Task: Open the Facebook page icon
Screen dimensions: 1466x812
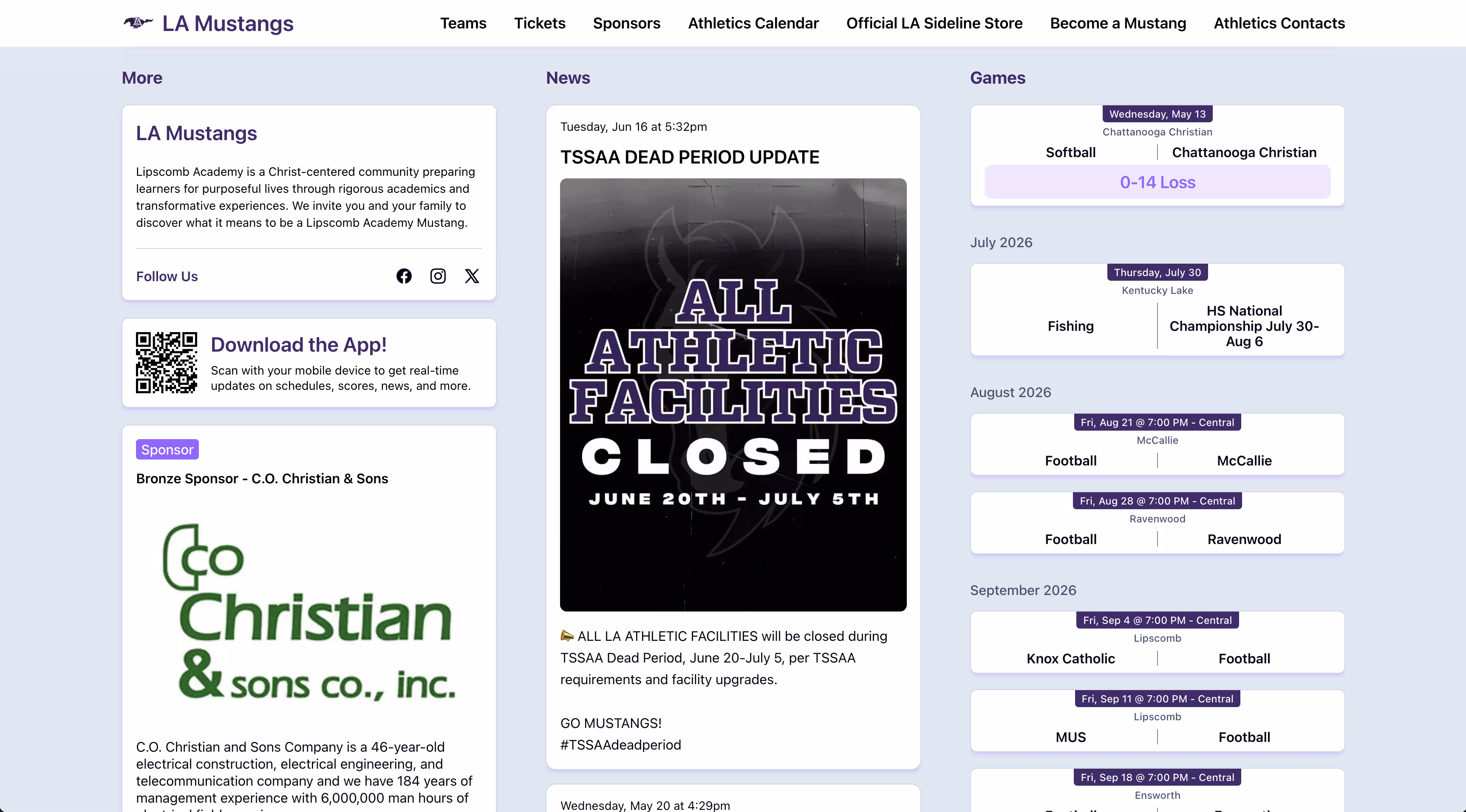Action: 404,276
